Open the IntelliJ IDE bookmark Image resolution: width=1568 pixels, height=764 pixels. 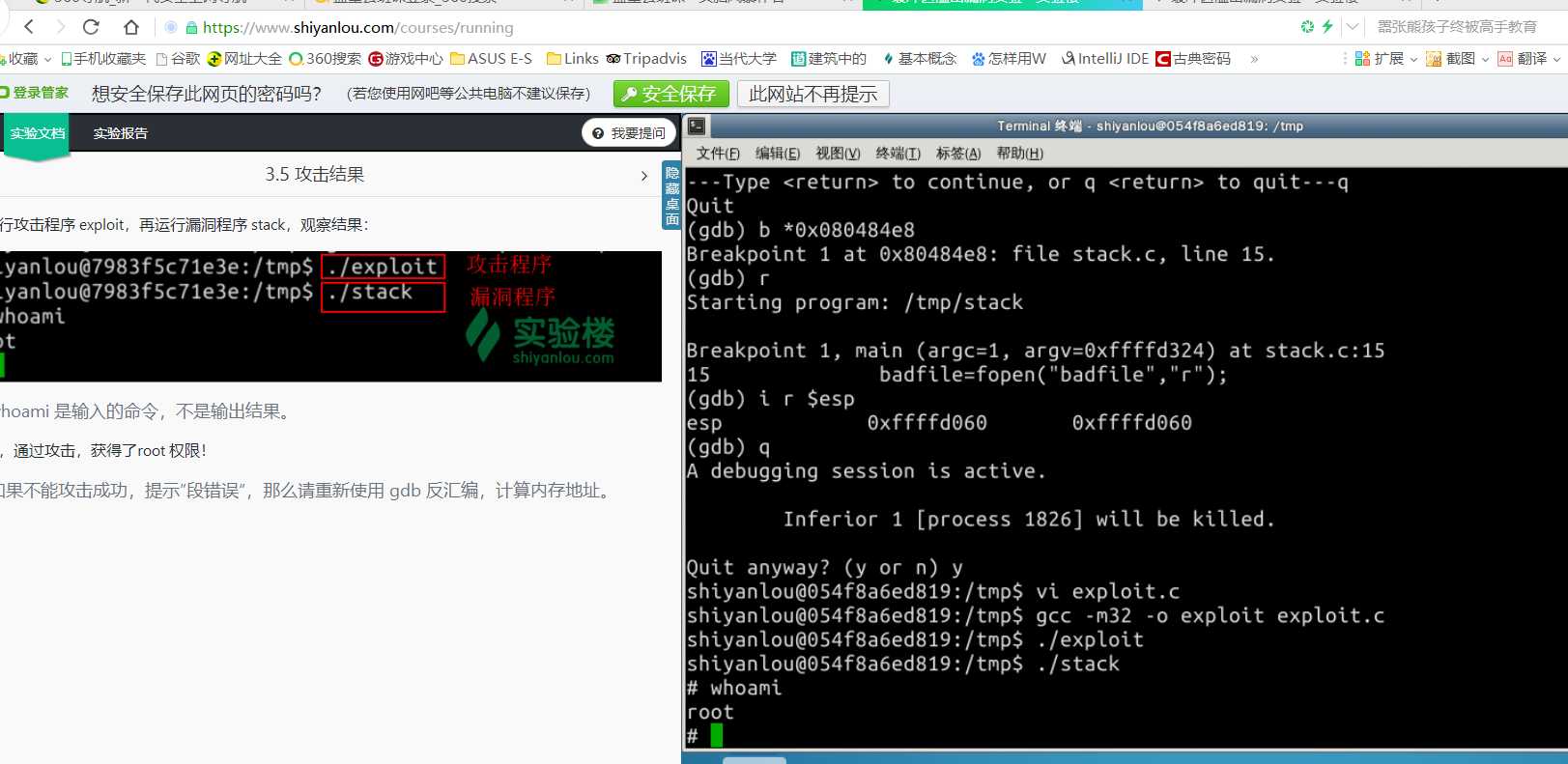click(1105, 59)
